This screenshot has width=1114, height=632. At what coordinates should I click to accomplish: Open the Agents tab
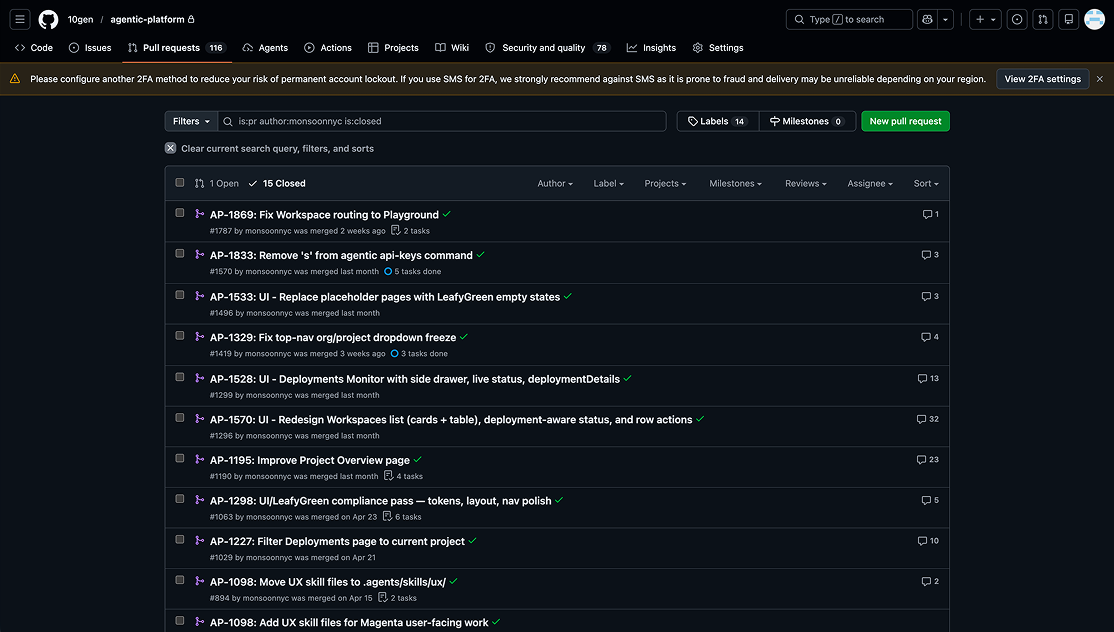(265, 48)
